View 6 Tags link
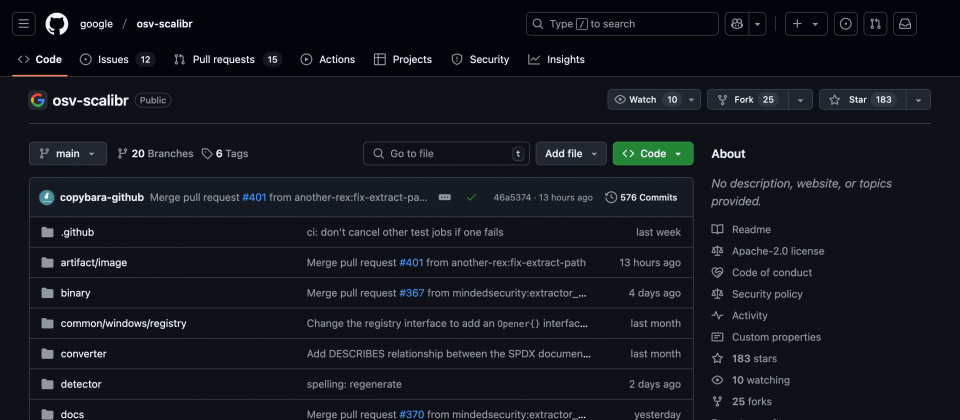This screenshot has height=420, width=960. 225,154
